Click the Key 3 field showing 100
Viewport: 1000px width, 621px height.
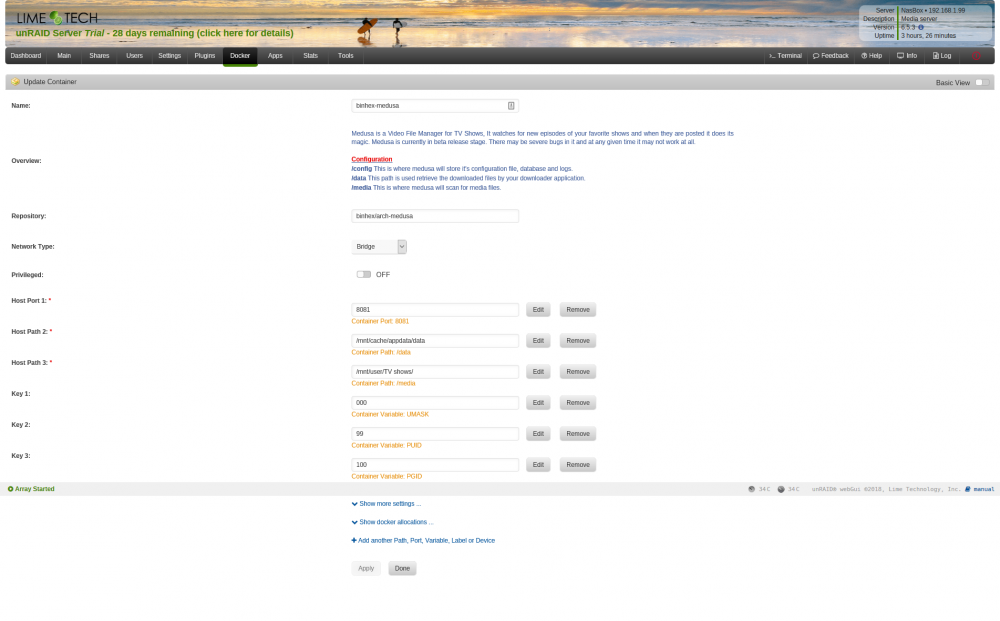435,465
